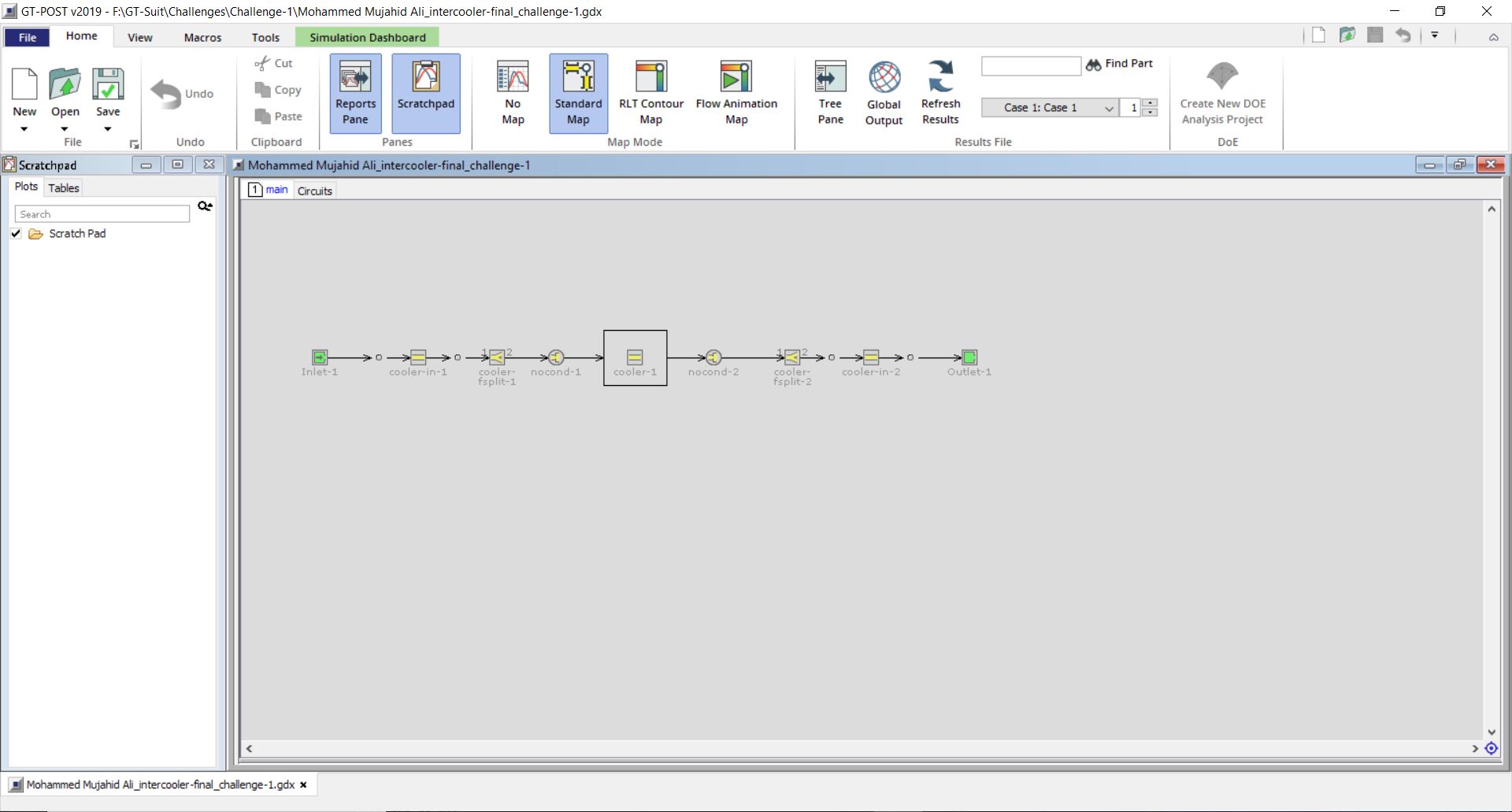Switch to the Simulation Dashboard tab
1512x812 pixels.
[x=366, y=37]
